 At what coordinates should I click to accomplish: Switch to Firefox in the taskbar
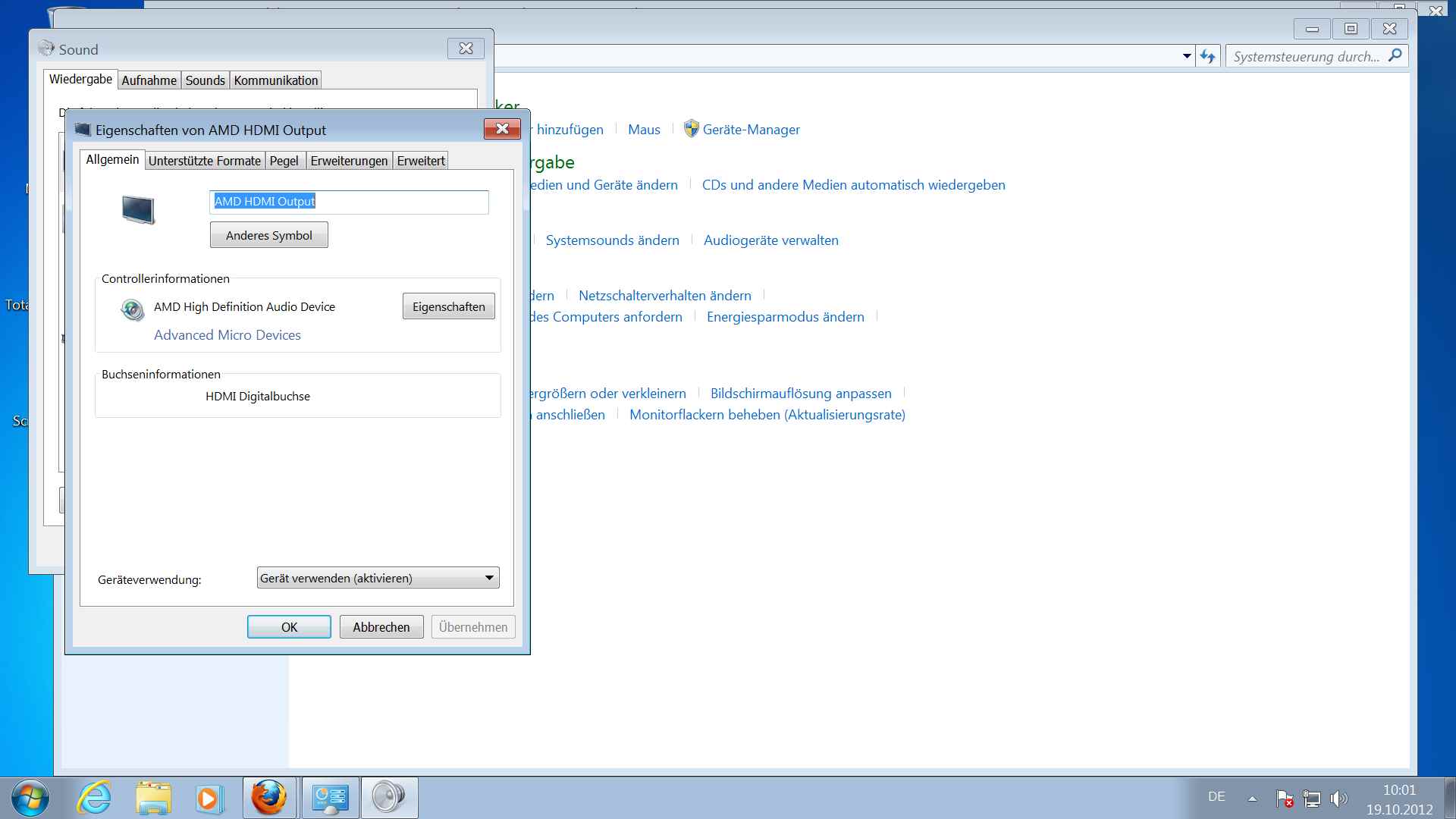(x=269, y=798)
